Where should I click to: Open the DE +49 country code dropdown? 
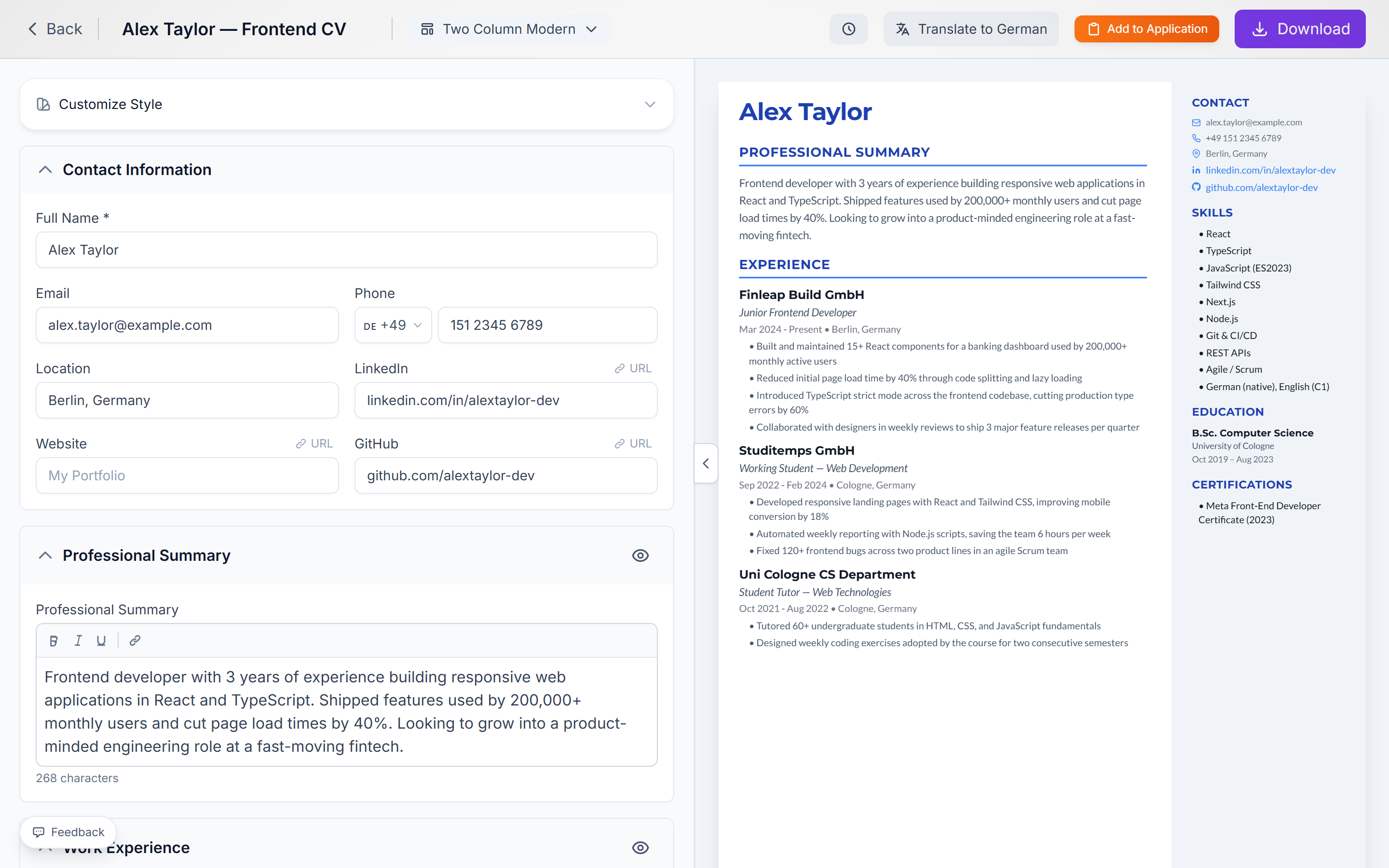tap(393, 325)
